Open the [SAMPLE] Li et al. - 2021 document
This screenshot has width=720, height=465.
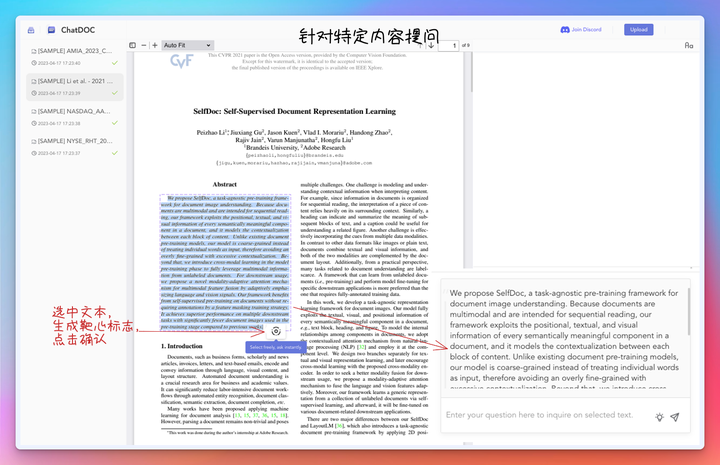(75, 87)
